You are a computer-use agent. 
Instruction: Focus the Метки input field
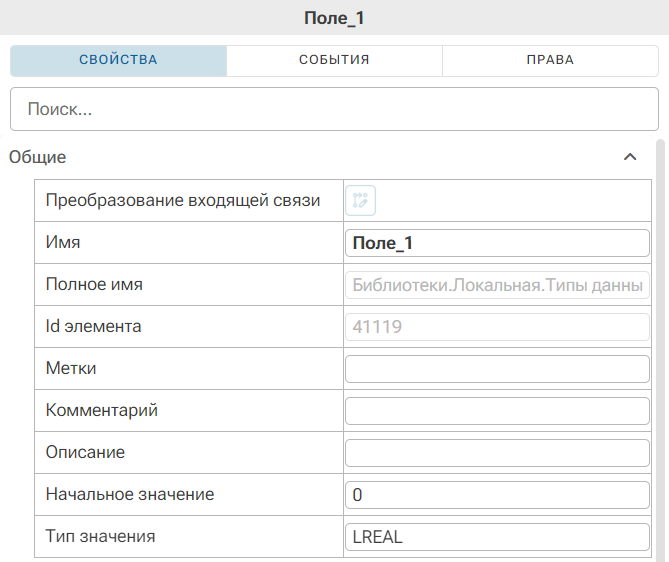coord(497,369)
